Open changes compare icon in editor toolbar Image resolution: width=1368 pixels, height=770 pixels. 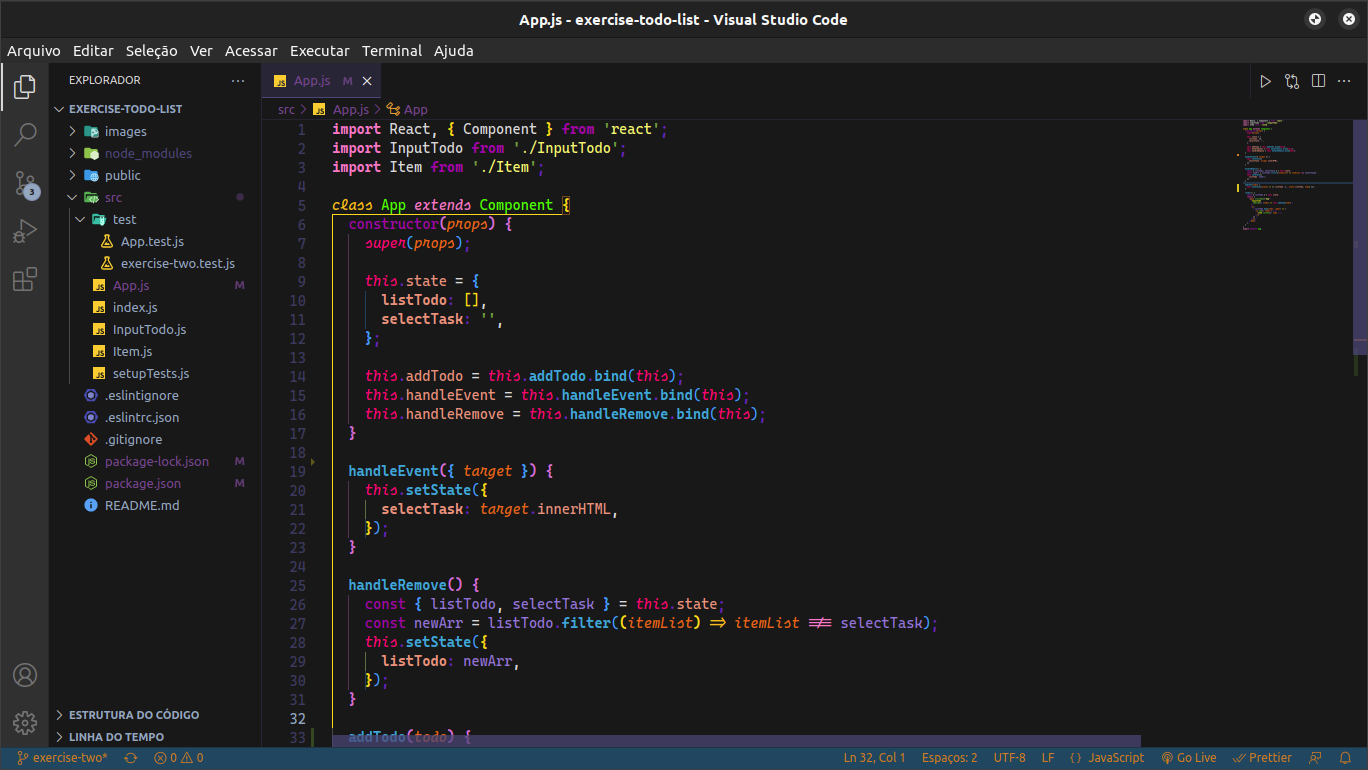click(x=1292, y=81)
